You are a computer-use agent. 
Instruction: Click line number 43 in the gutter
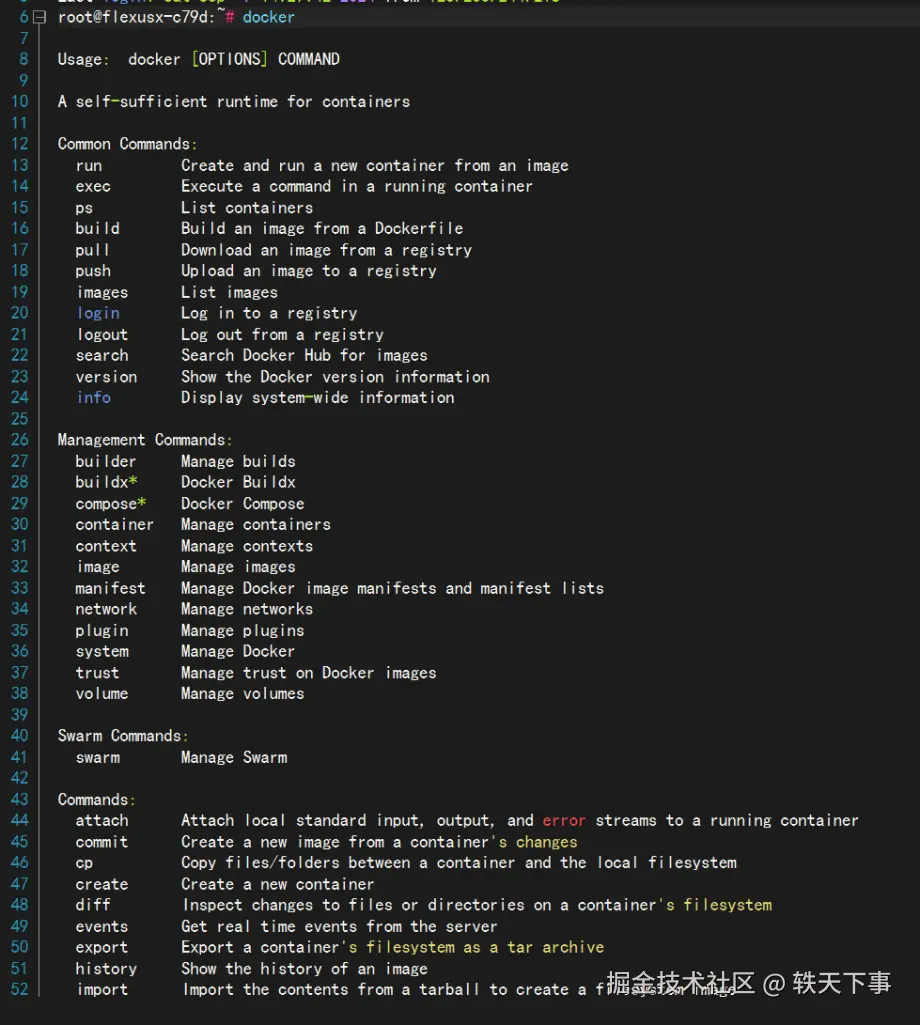[x=20, y=800]
